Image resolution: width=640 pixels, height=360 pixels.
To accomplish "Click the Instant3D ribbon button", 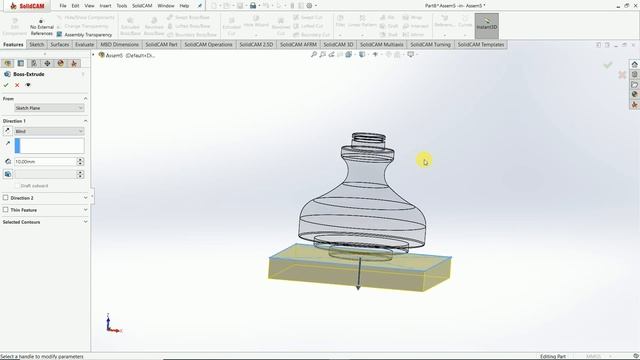I will [x=487, y=26].
